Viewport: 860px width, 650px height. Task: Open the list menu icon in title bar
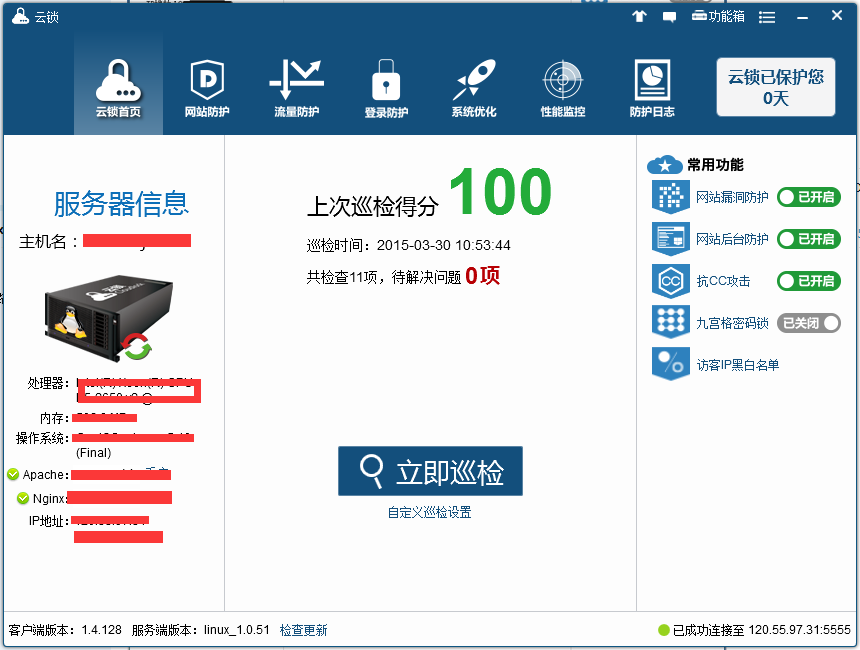[767, 17]
